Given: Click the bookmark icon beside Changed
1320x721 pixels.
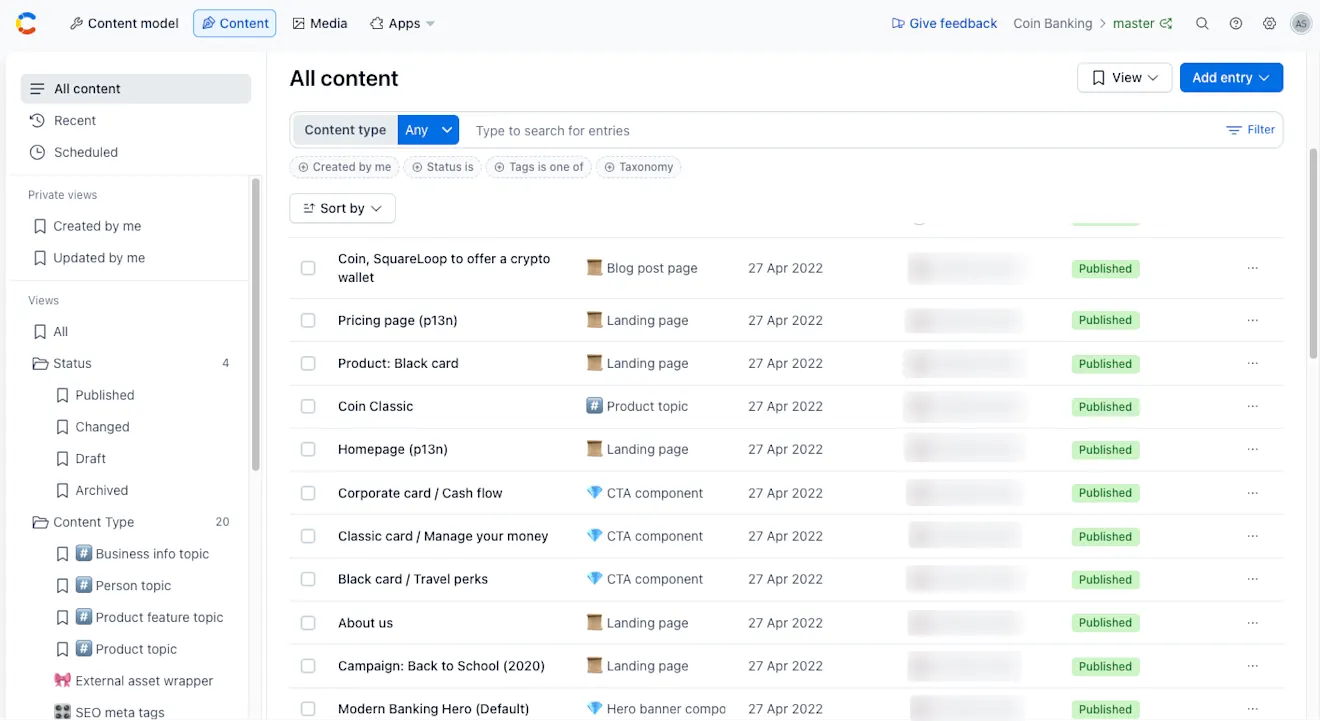Looking at the screenshot, I should pos(62,427).
